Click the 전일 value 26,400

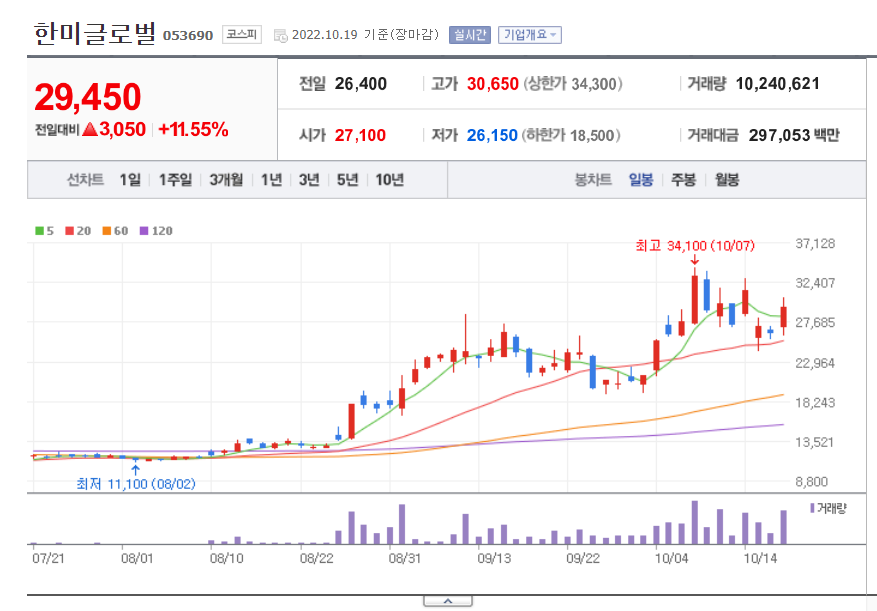[361, 84]
